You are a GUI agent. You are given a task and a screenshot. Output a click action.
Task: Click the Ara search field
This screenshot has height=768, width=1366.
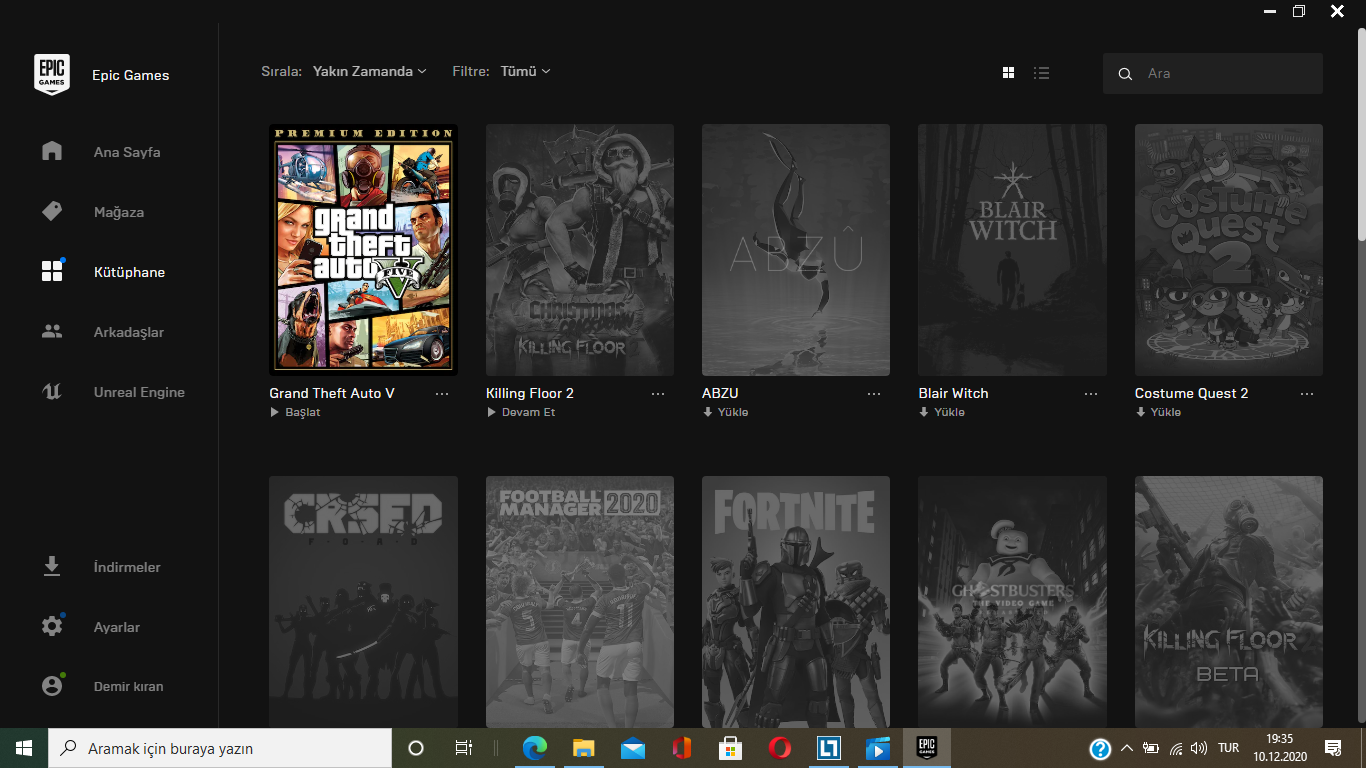pyautogui.click(x=1213, y=73)
